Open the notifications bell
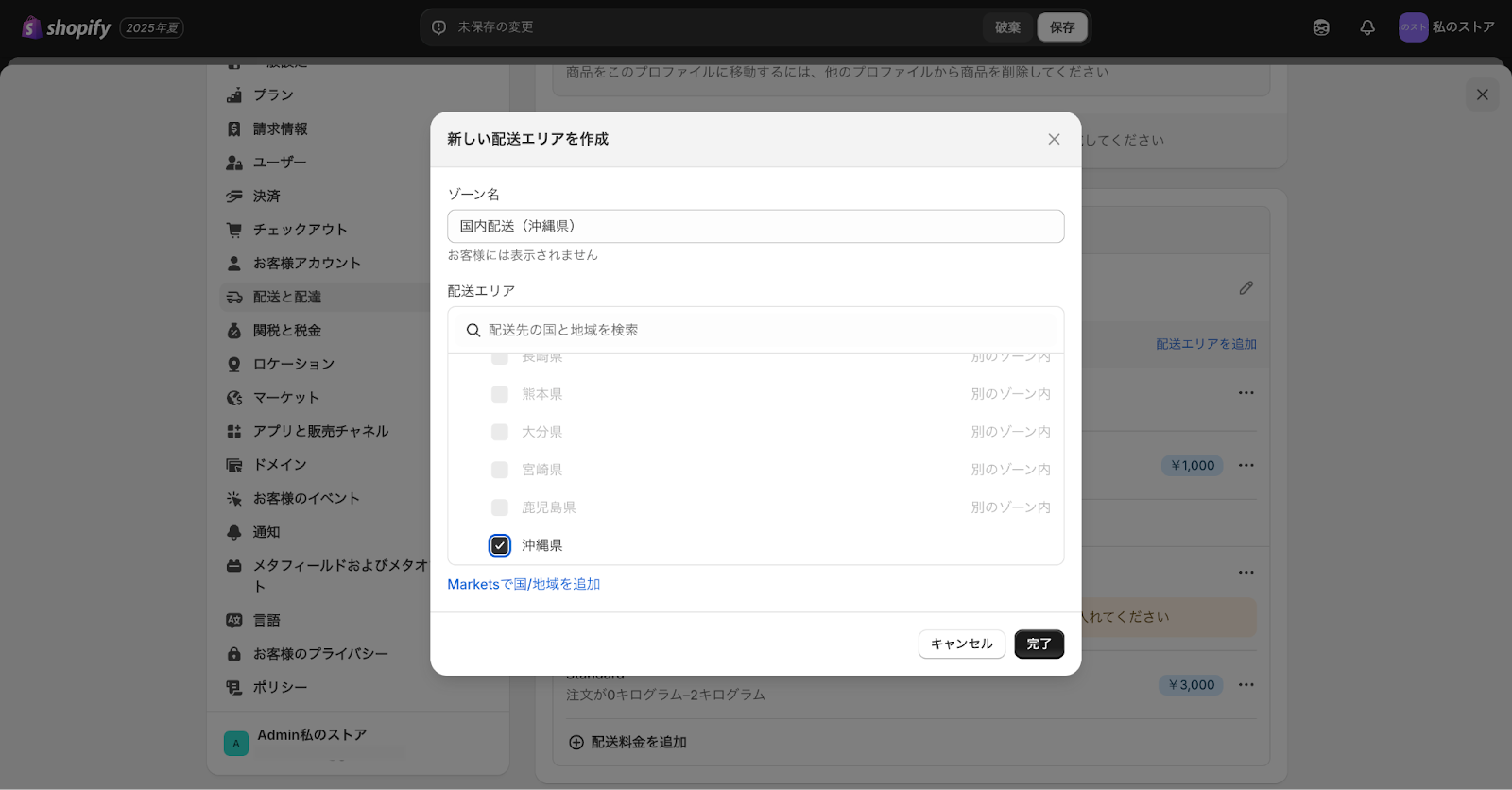Screen dimensions: 1512x790 pos(1367,27)
